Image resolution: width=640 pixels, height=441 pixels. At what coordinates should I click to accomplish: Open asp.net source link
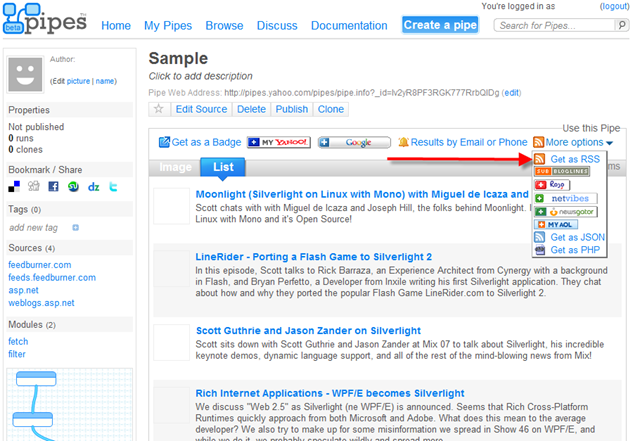pyautogui.click(x=23, y=290)
